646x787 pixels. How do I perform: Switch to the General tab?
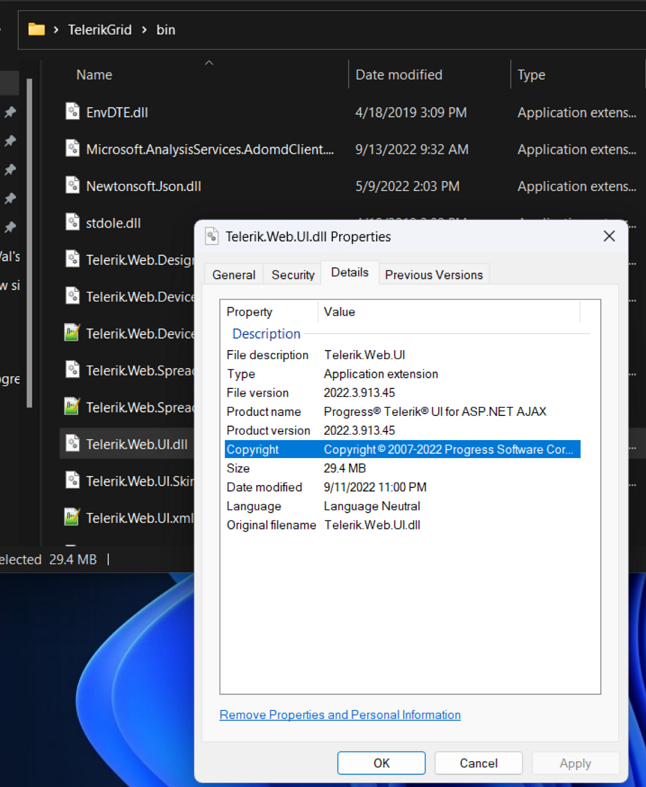tap(234, 275)
